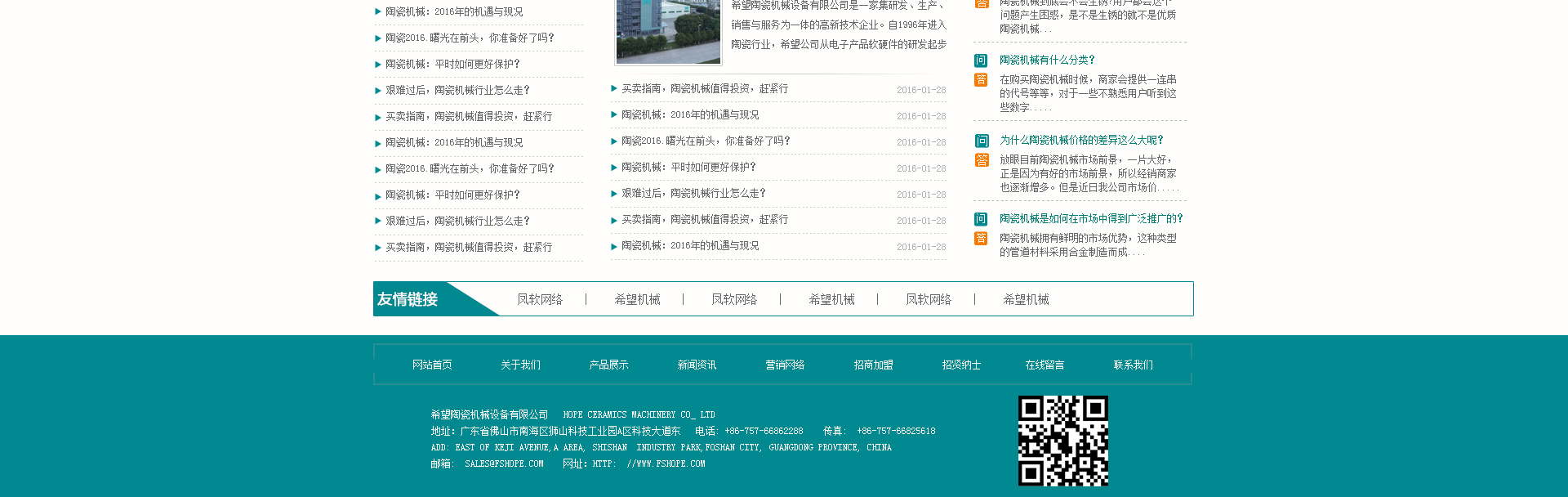Click the last 希望机械 link in 友情链接
This screenshot has height=497, width=1568.
pyautogui.click(x=1026, y=299)
